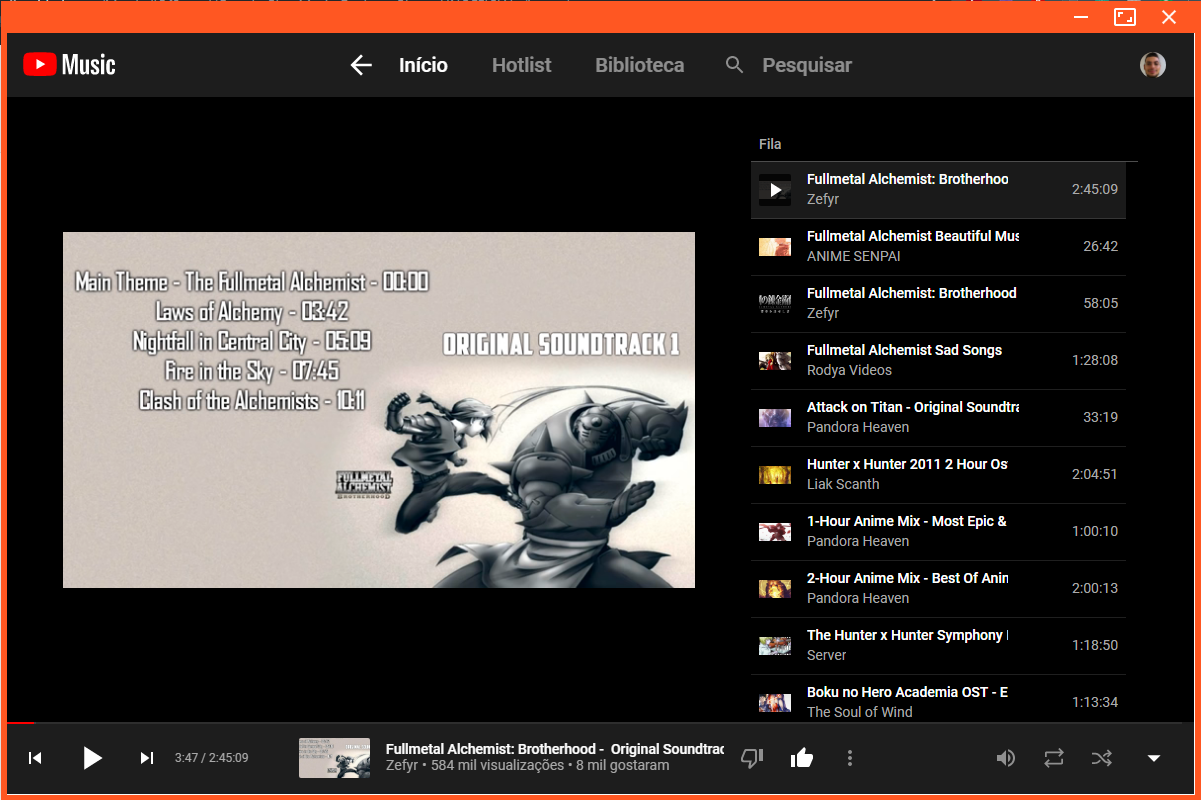Collapse the player page arrow
Screen dimensions: 1201x800
(x=1154, y=758)
